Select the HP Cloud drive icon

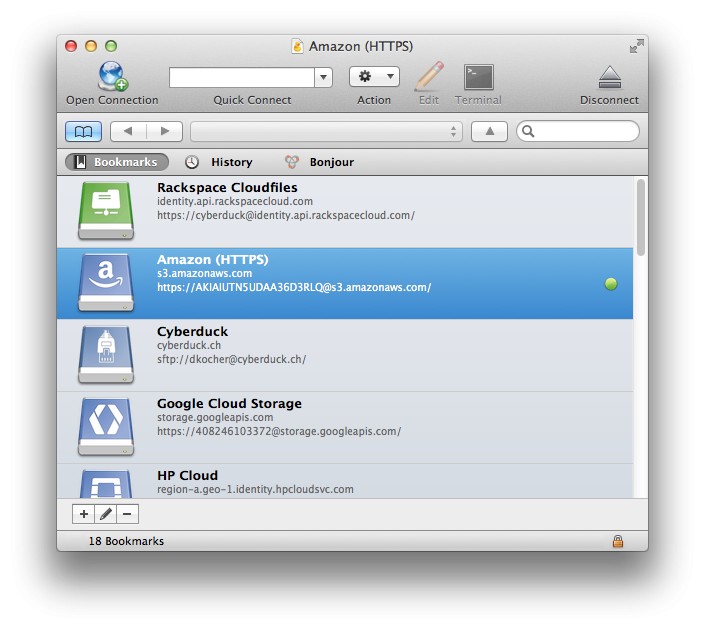106,483
